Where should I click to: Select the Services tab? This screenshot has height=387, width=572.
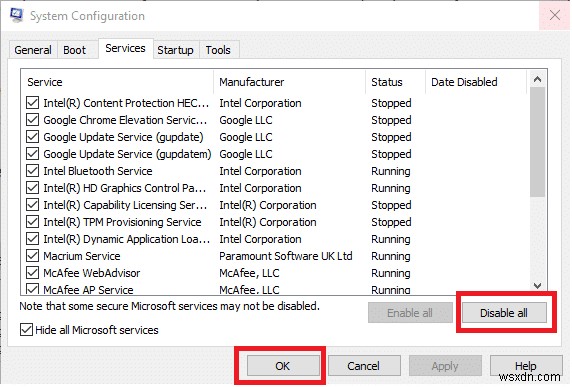coord(125,48)
